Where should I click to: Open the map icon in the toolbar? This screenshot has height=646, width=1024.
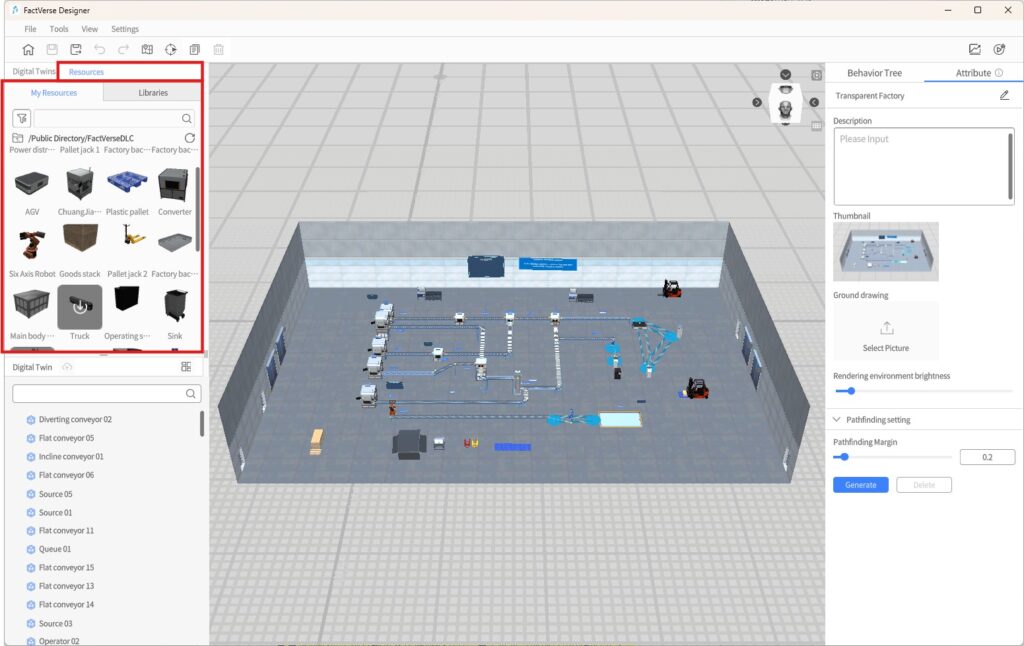point(147,48)
